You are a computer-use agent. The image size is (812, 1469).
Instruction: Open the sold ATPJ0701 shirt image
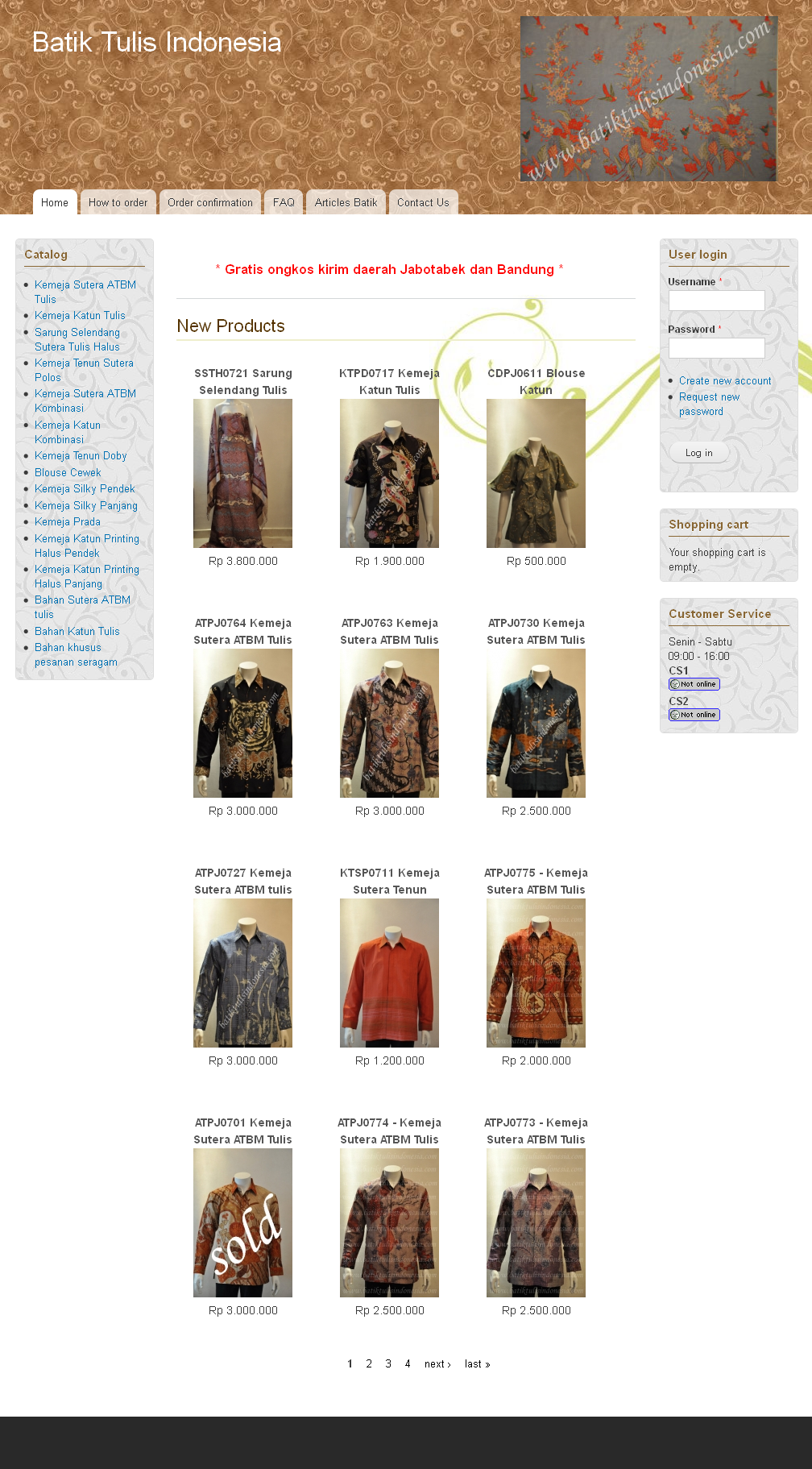[x=242, y=1223]
